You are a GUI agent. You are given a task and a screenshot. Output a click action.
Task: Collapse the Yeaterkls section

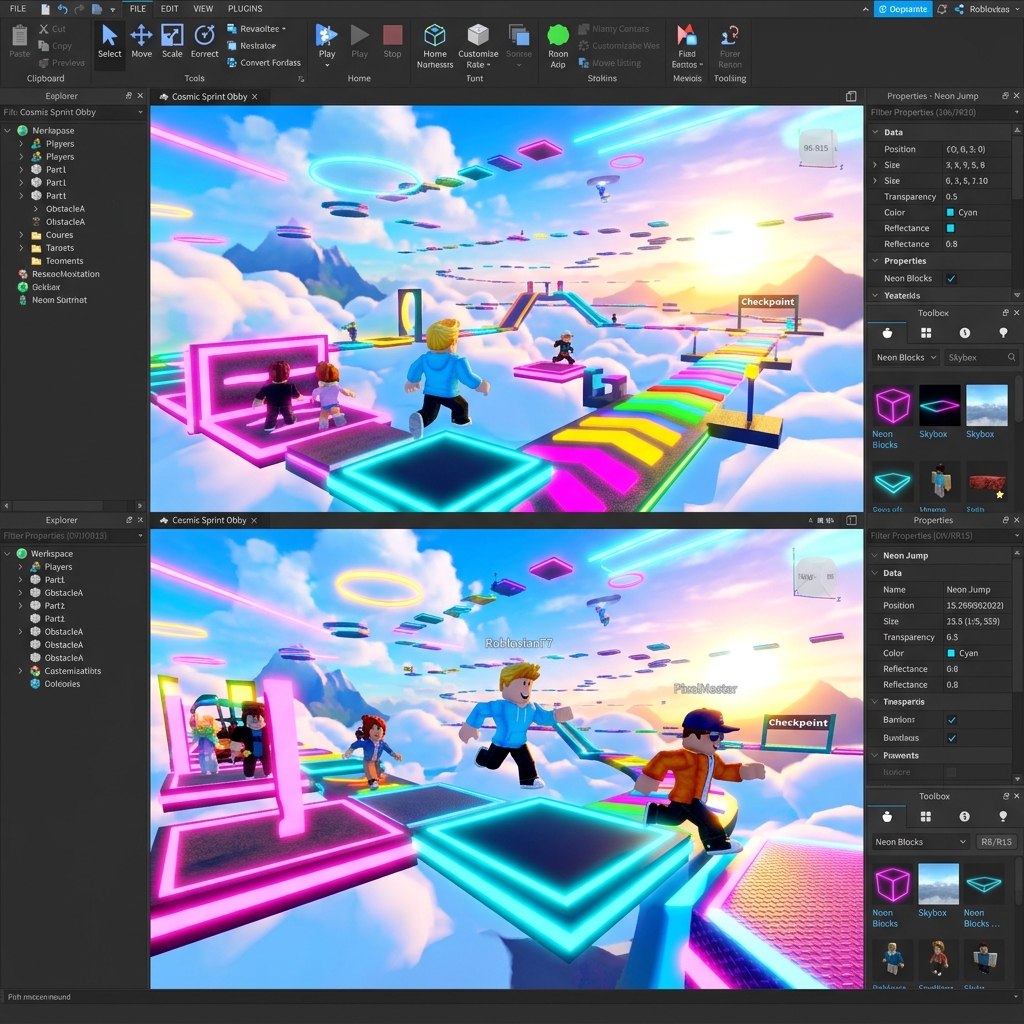(875, 296)
